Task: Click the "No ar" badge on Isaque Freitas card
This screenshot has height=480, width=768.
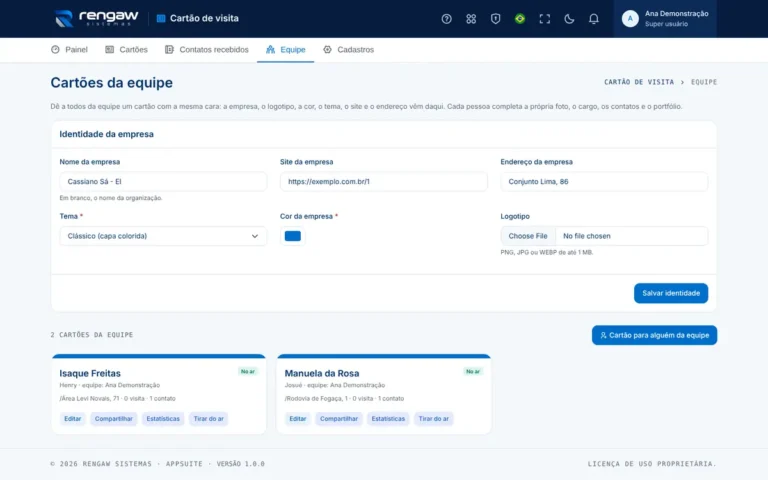Action: coord(248,372)
